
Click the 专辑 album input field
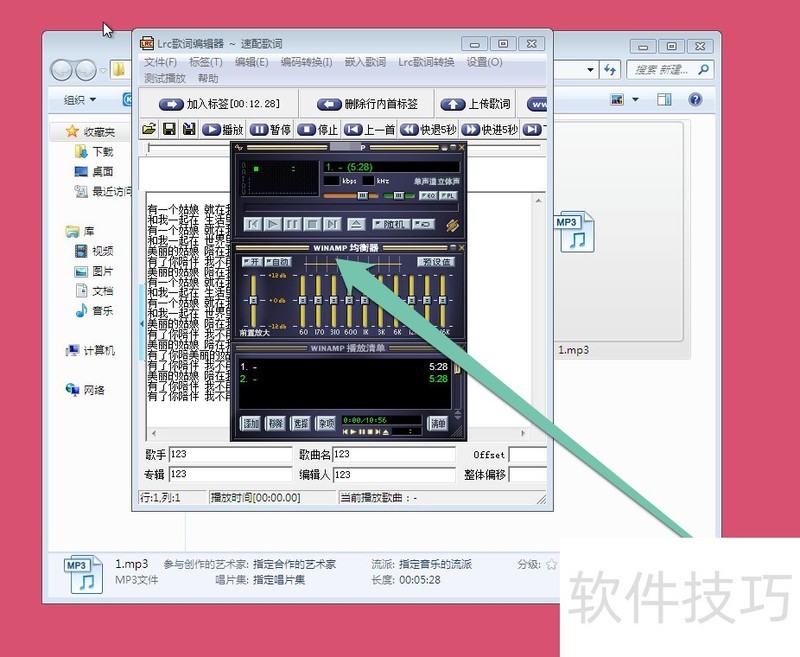click(x=230, y=474)
